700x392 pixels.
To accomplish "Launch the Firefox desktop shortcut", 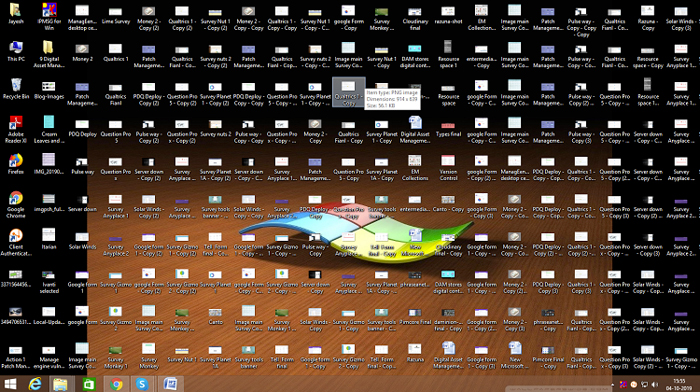I will pos(16,164).
